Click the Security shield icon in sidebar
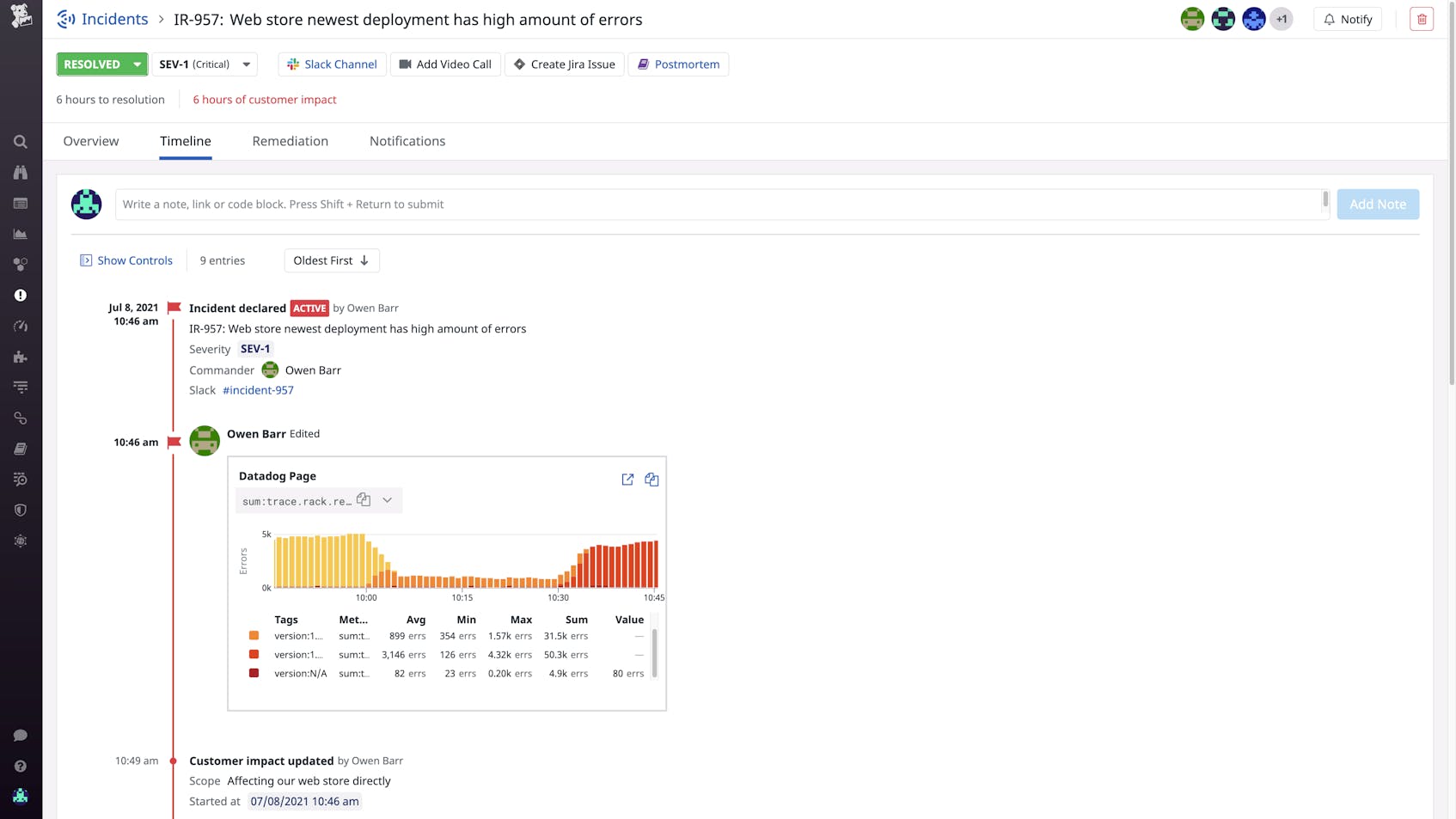The image size is (1456, 819). [21, 510]
